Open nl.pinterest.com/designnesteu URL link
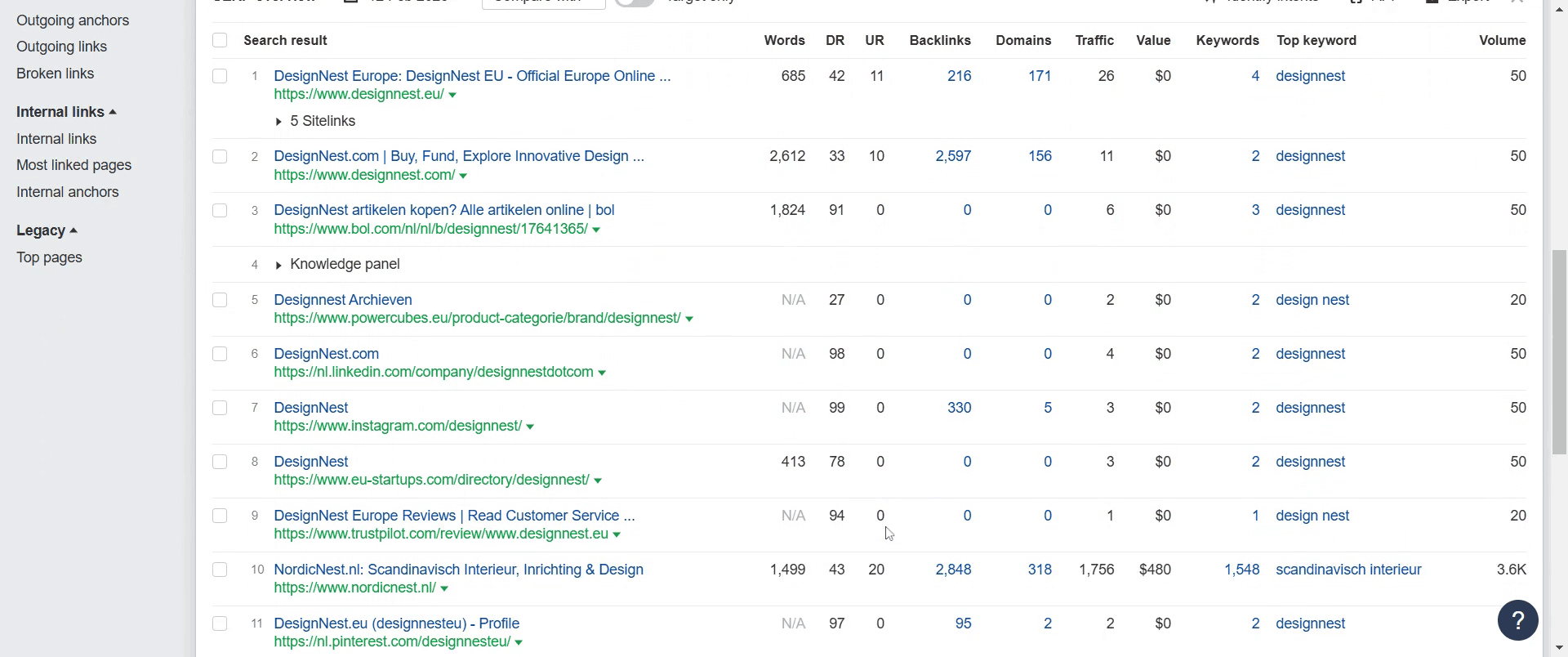The width and height of the screenshot is (1568, 657). click(393, 641)
